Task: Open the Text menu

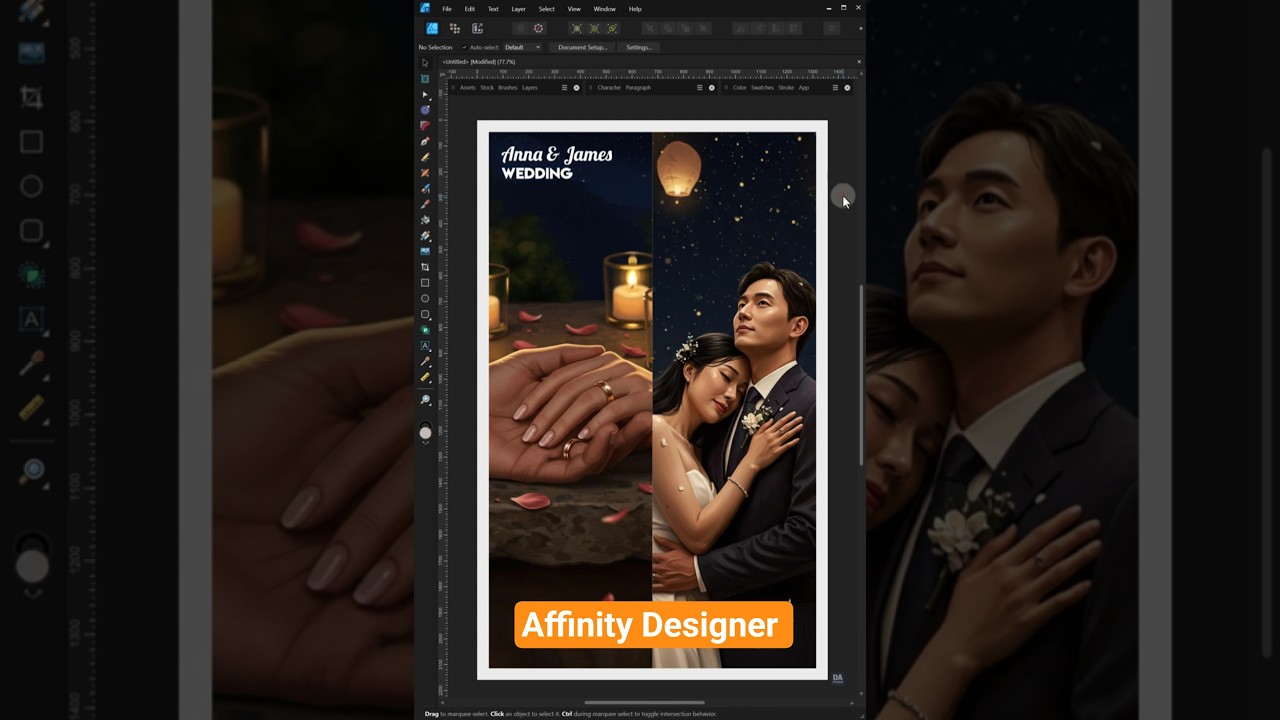Action: [x=493, y=9]
